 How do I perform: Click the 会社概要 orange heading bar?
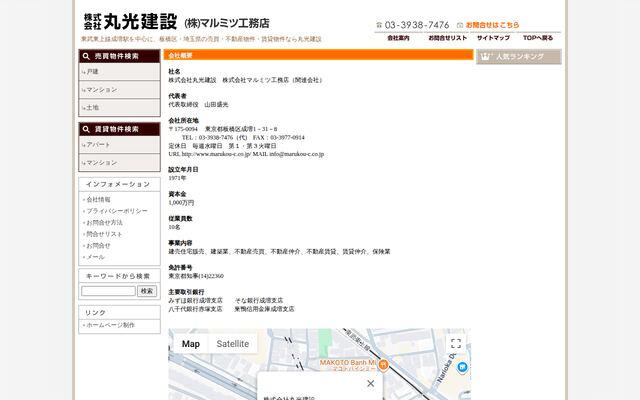[x=318, y=55]
